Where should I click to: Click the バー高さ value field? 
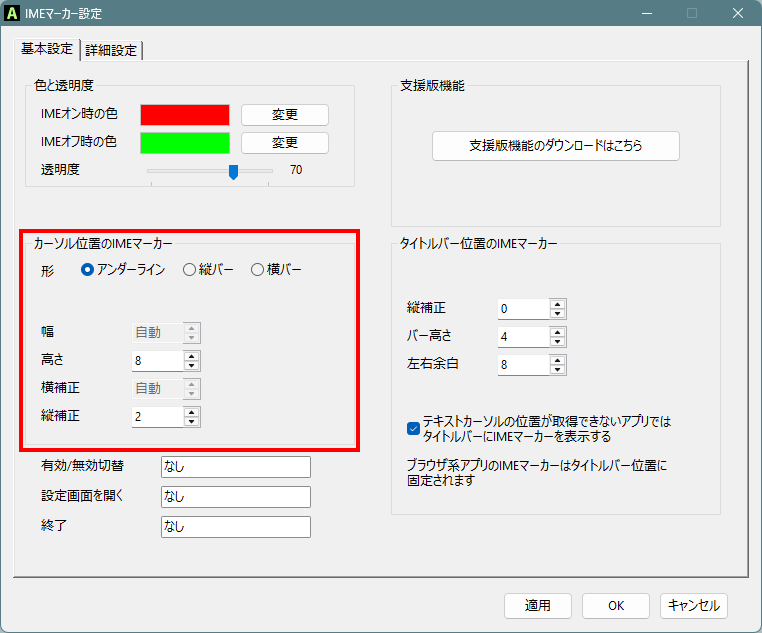pos(523,337)
